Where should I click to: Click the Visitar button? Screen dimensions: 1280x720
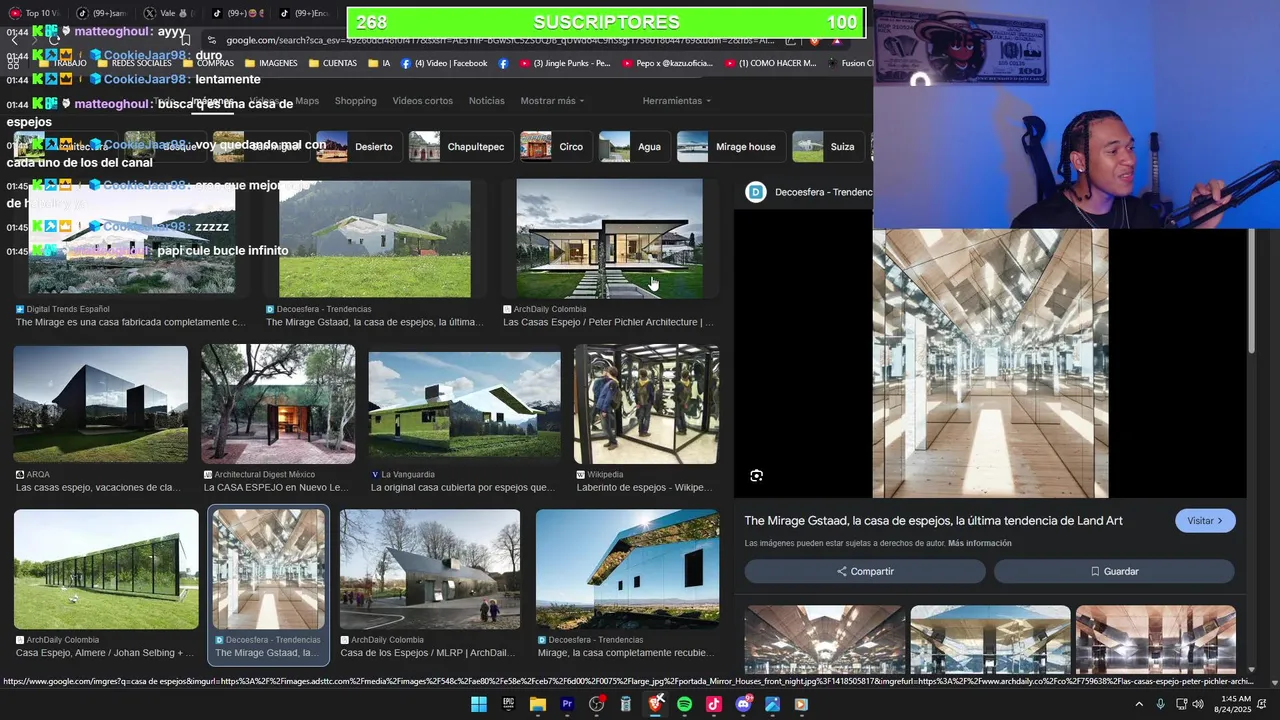(1205, 521)
